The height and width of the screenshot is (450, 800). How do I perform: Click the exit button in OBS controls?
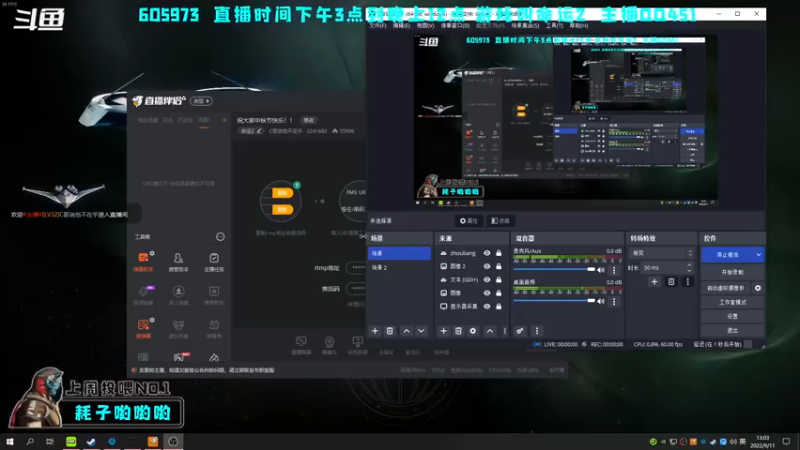(732, 330)
